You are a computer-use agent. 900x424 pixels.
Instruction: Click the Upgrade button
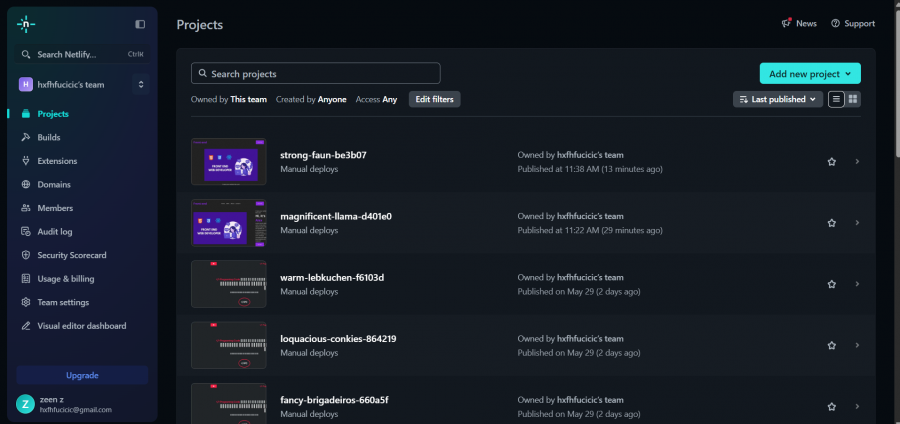pyautogui.click(x=82, y=375)
